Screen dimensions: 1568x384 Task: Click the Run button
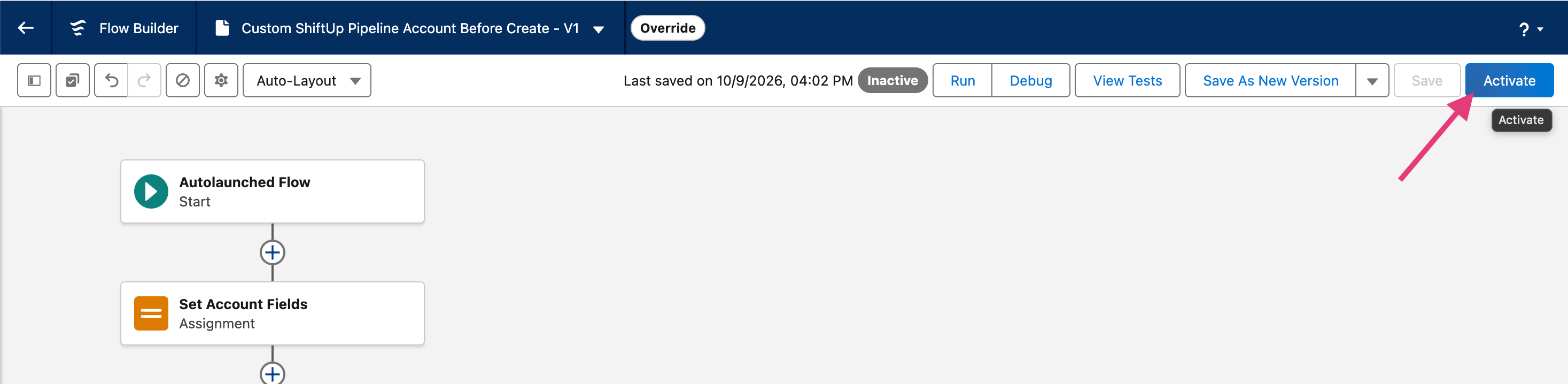click(x=962, y=80)
